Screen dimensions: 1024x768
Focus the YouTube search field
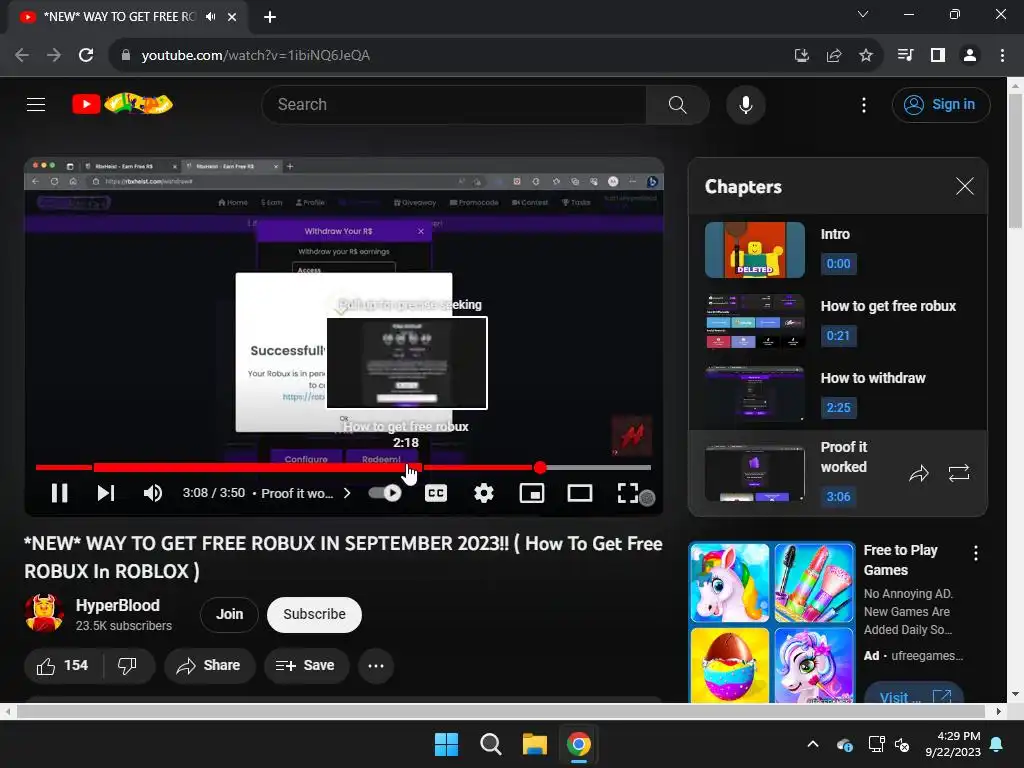click(x=454, y=104)
